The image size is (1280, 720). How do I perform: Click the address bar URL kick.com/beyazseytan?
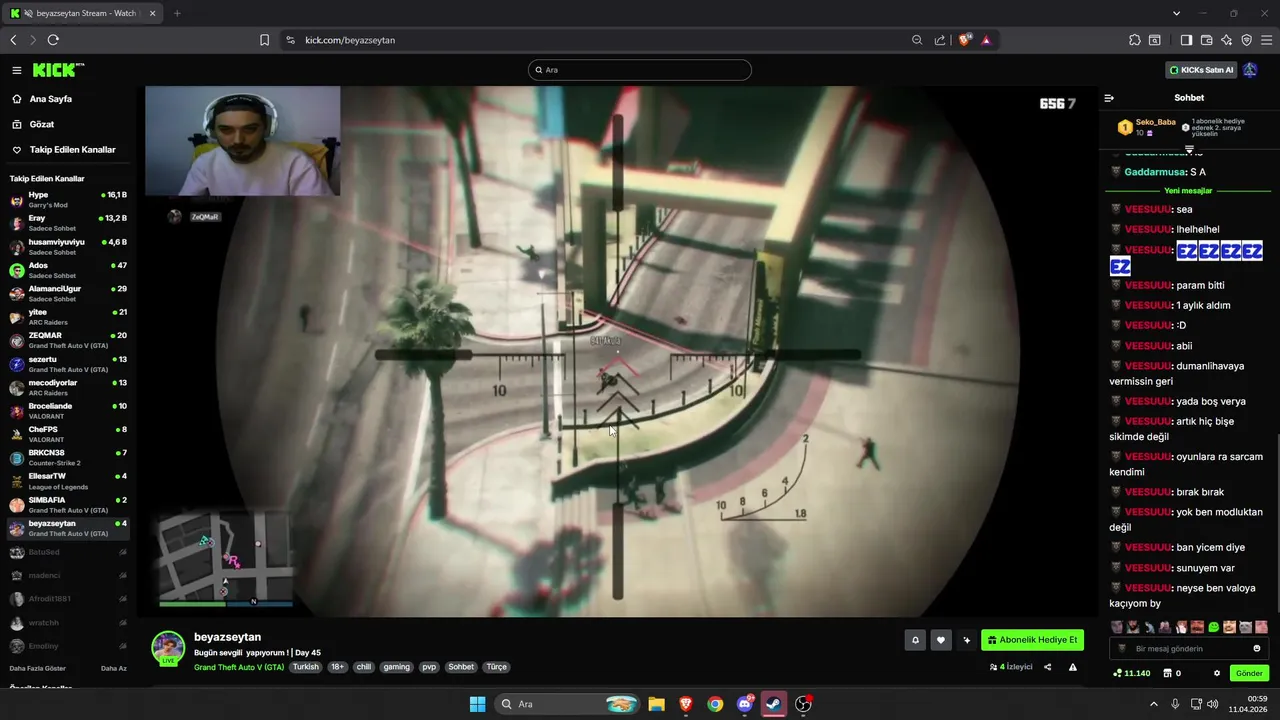coord(350,40)
